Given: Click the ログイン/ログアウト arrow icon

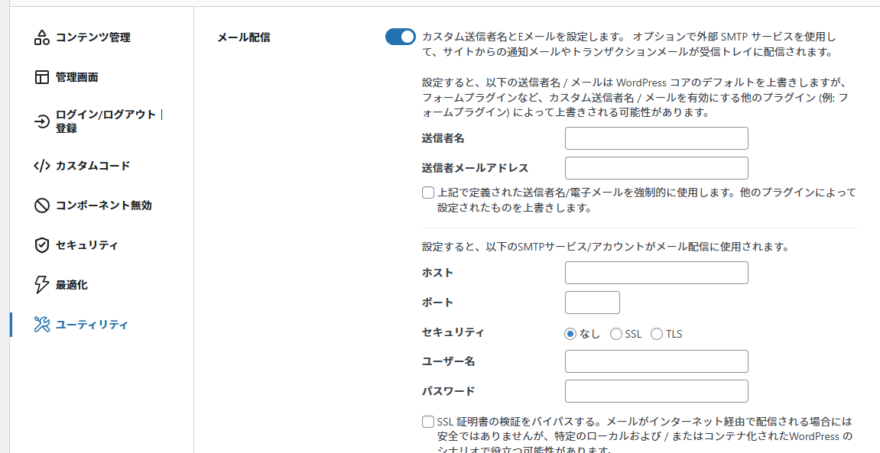Looking at the screenshot, I should pyautogui.click(x=41, y=121).
